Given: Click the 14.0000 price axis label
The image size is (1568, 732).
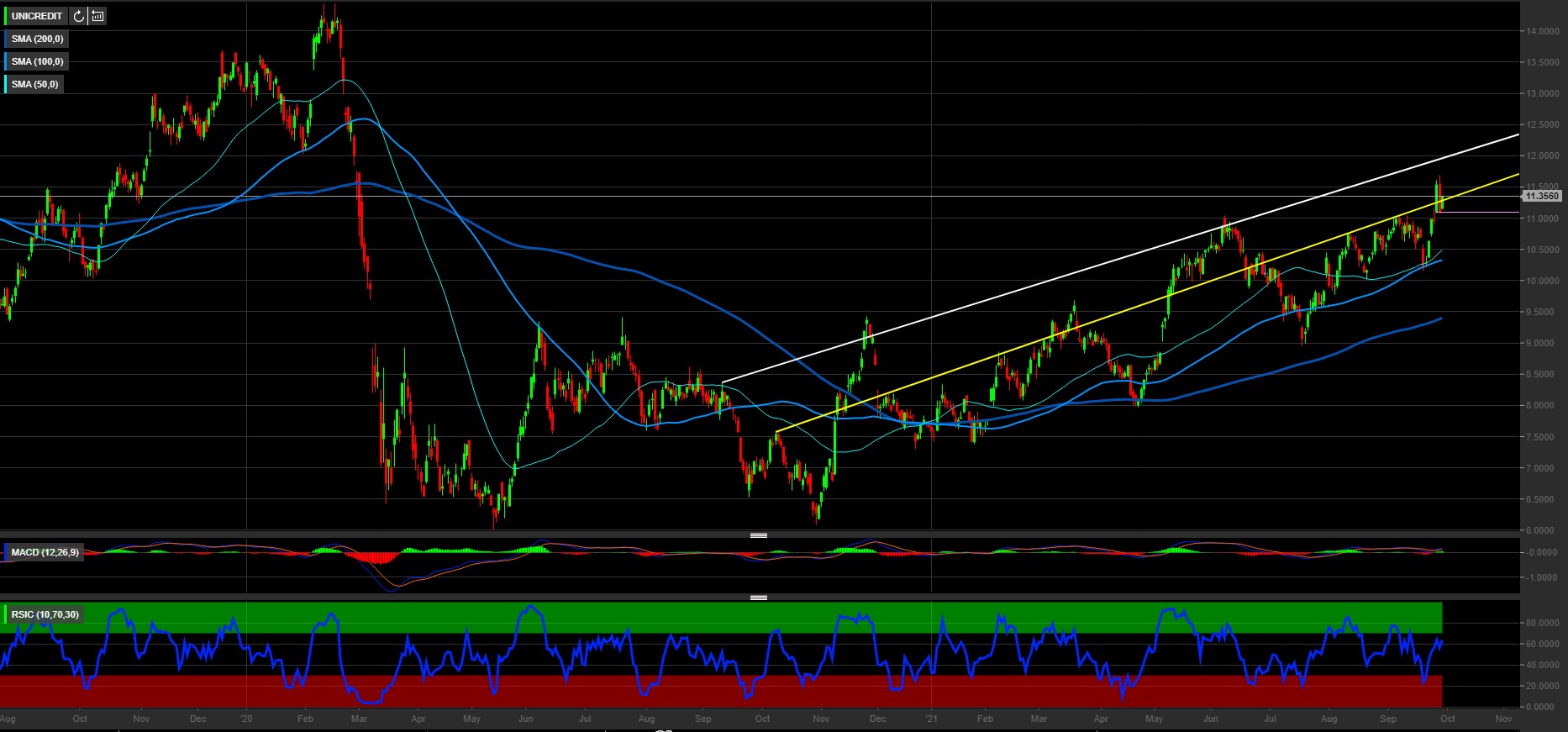Looking at the screenshot, I should tap(1543, 31).
